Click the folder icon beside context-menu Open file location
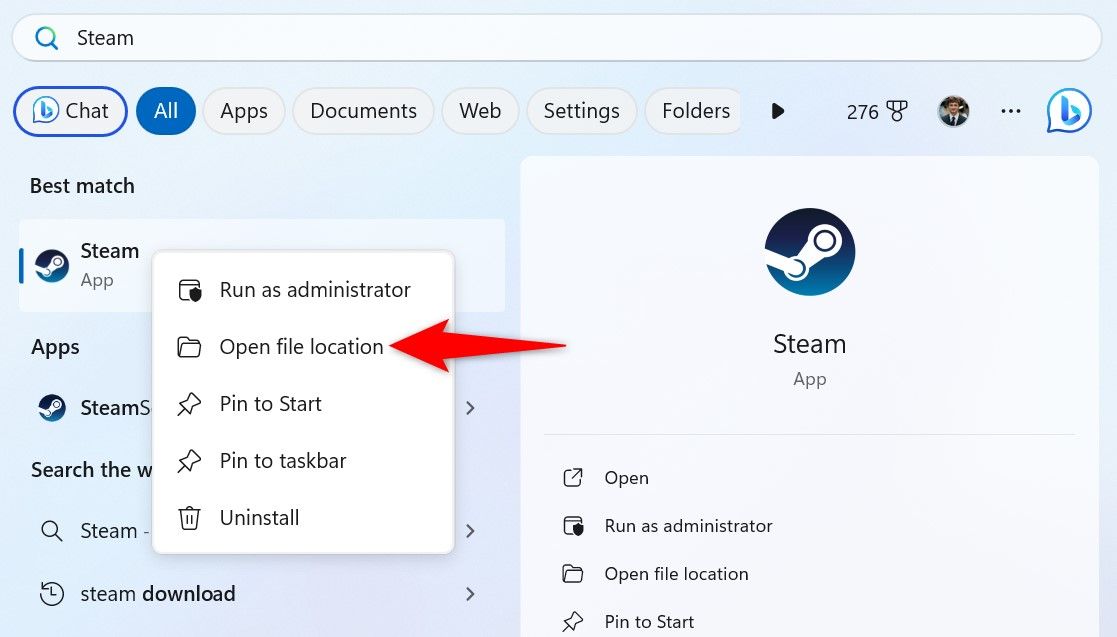 (x=189, y=347)
